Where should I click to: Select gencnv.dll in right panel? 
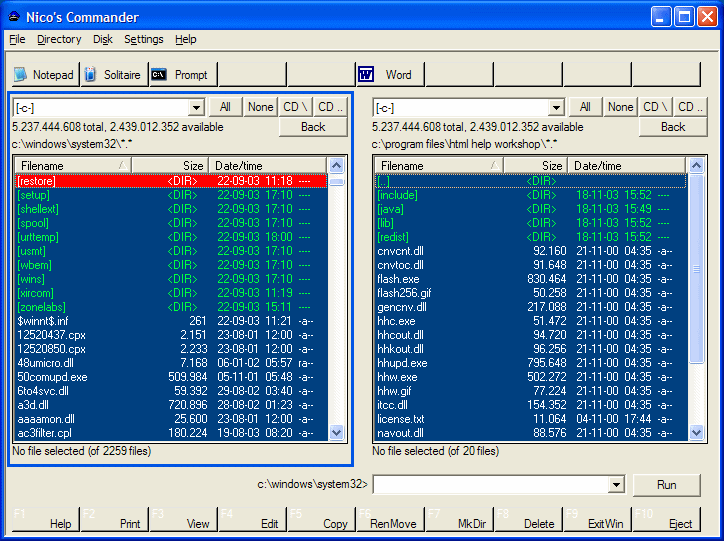tap(531, 307)
